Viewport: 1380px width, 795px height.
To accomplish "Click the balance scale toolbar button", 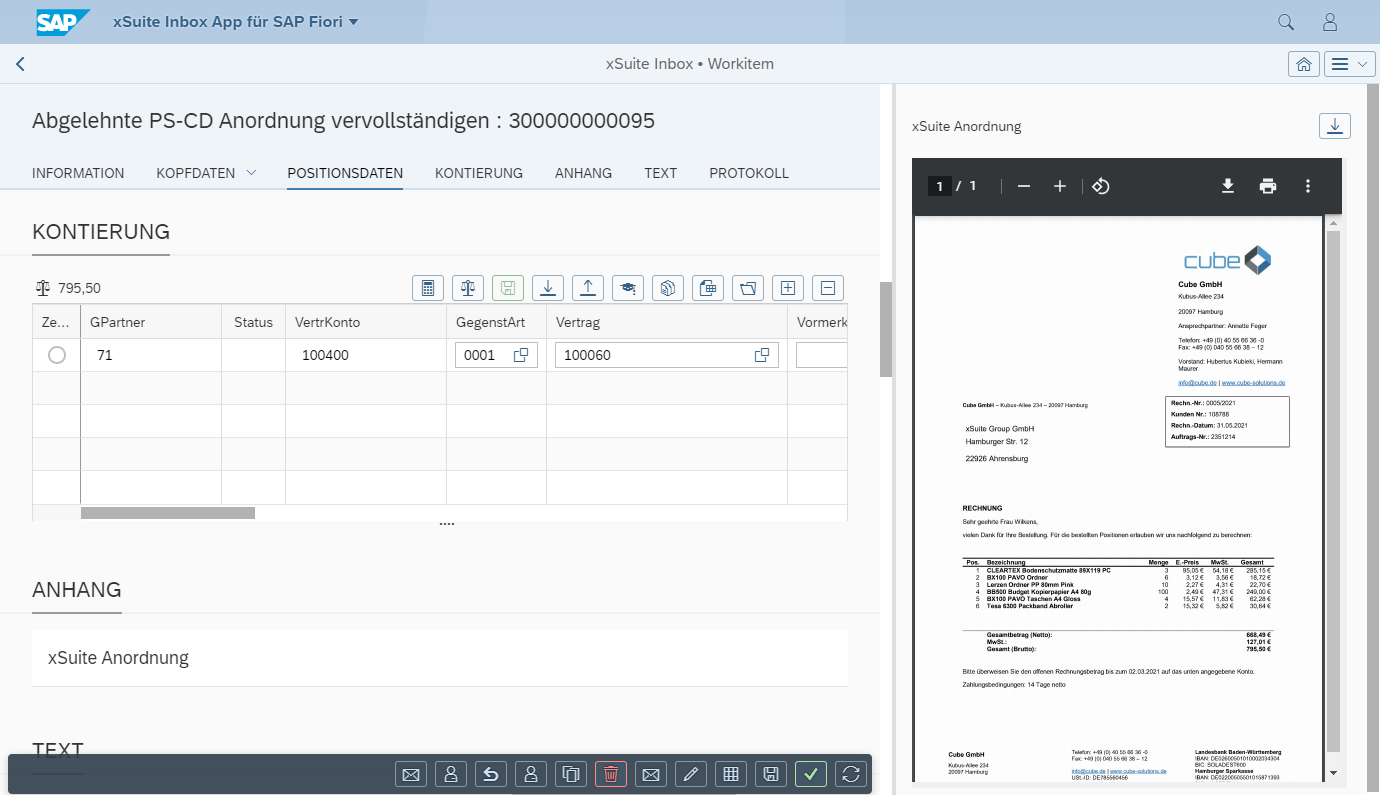I will [x=468, y=288].
